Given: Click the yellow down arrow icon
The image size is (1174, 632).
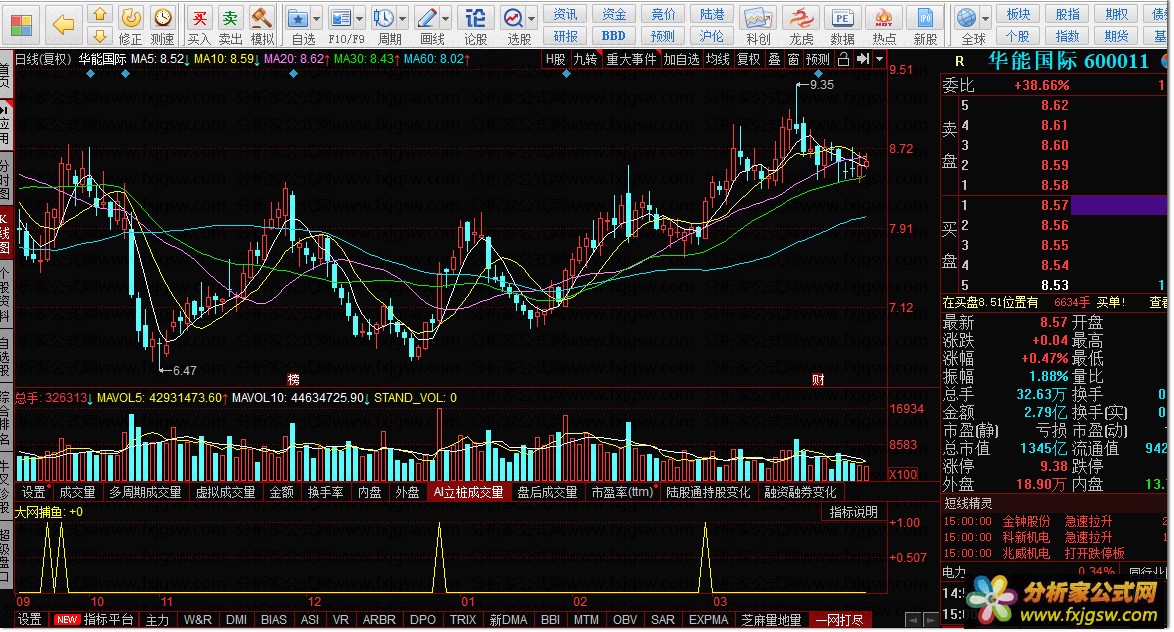Looking at the screenshot, I should [x=100, y=35].
